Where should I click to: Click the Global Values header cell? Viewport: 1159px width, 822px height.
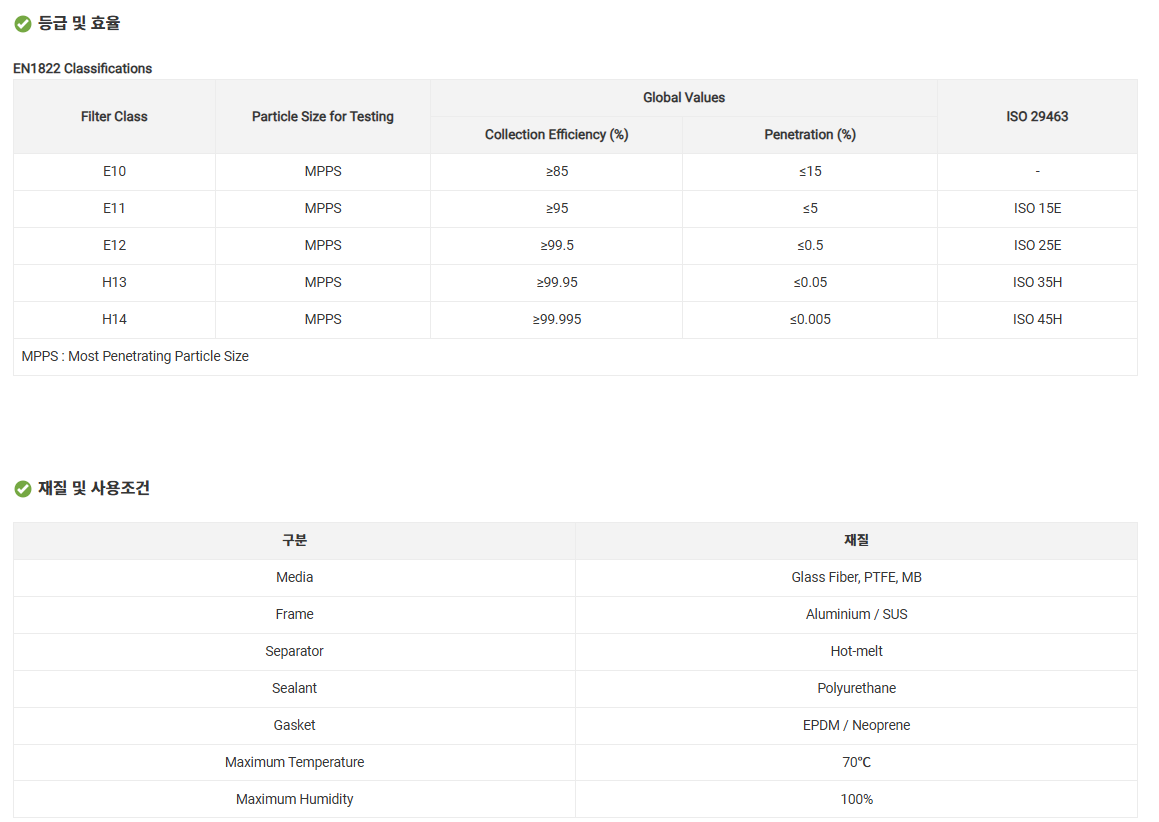(684, 98)
